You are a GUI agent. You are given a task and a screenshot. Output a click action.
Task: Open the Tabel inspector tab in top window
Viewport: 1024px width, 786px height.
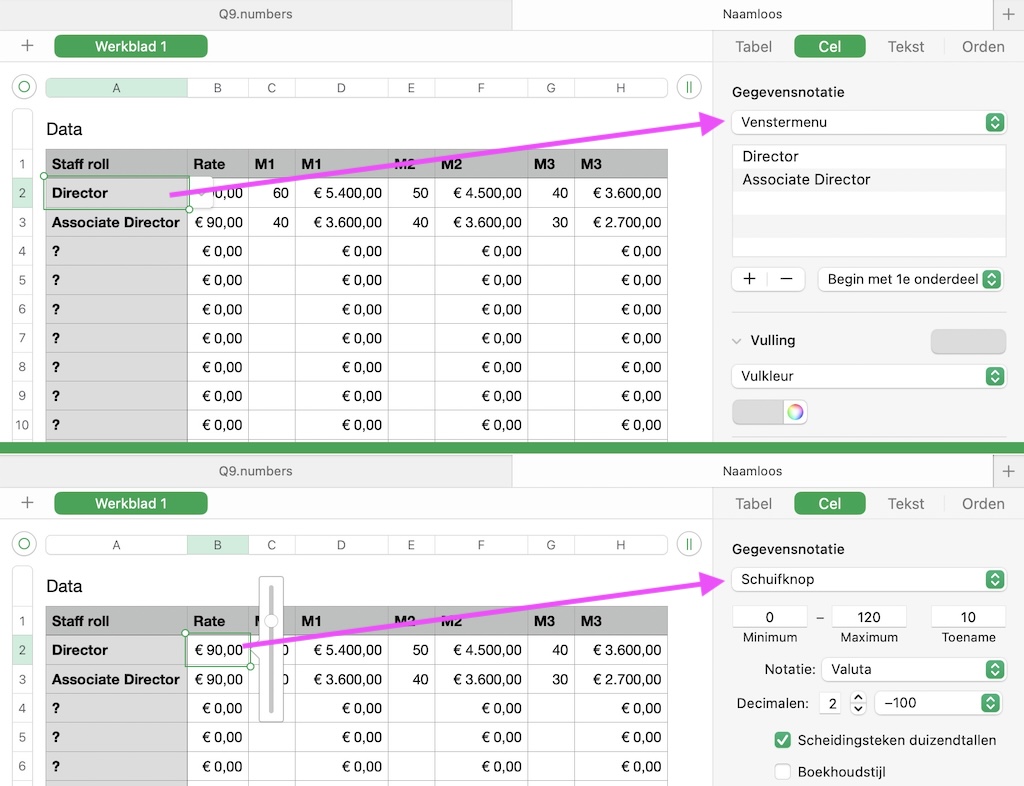coord(754,46)
